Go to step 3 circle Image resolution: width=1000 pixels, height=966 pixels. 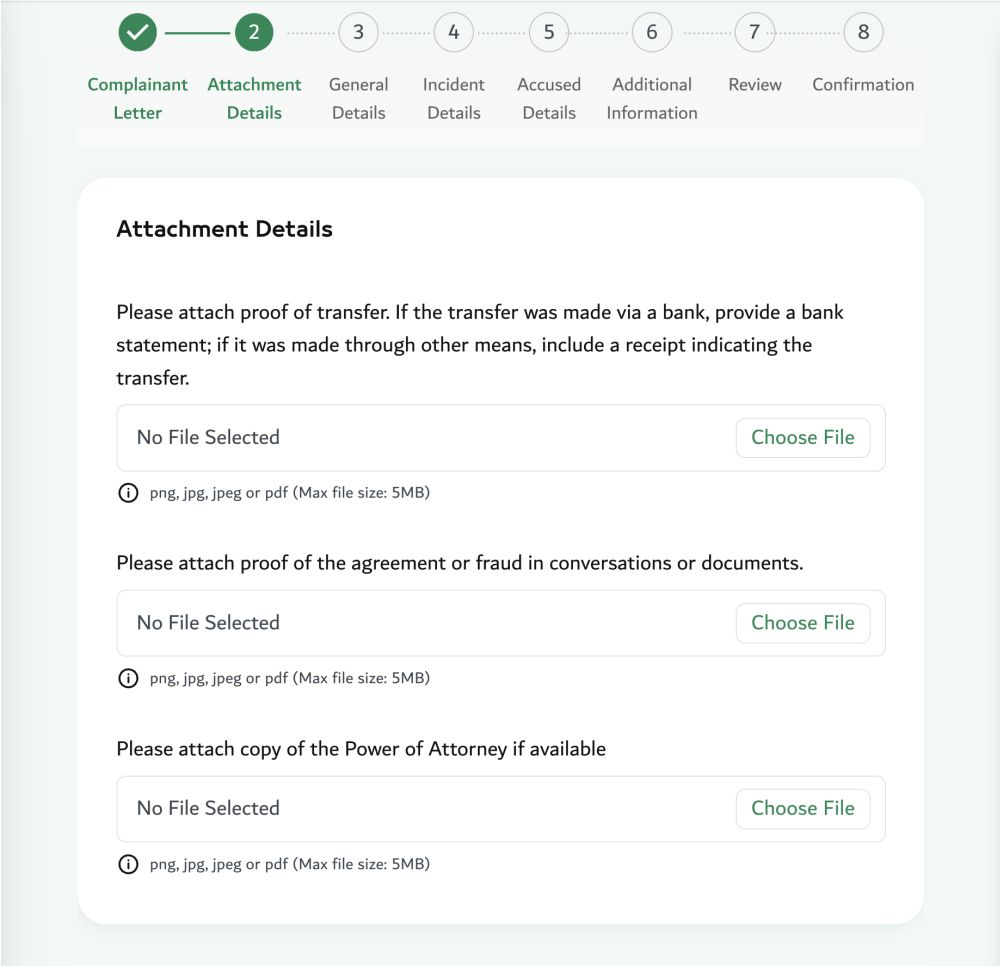tap(358, 32)
